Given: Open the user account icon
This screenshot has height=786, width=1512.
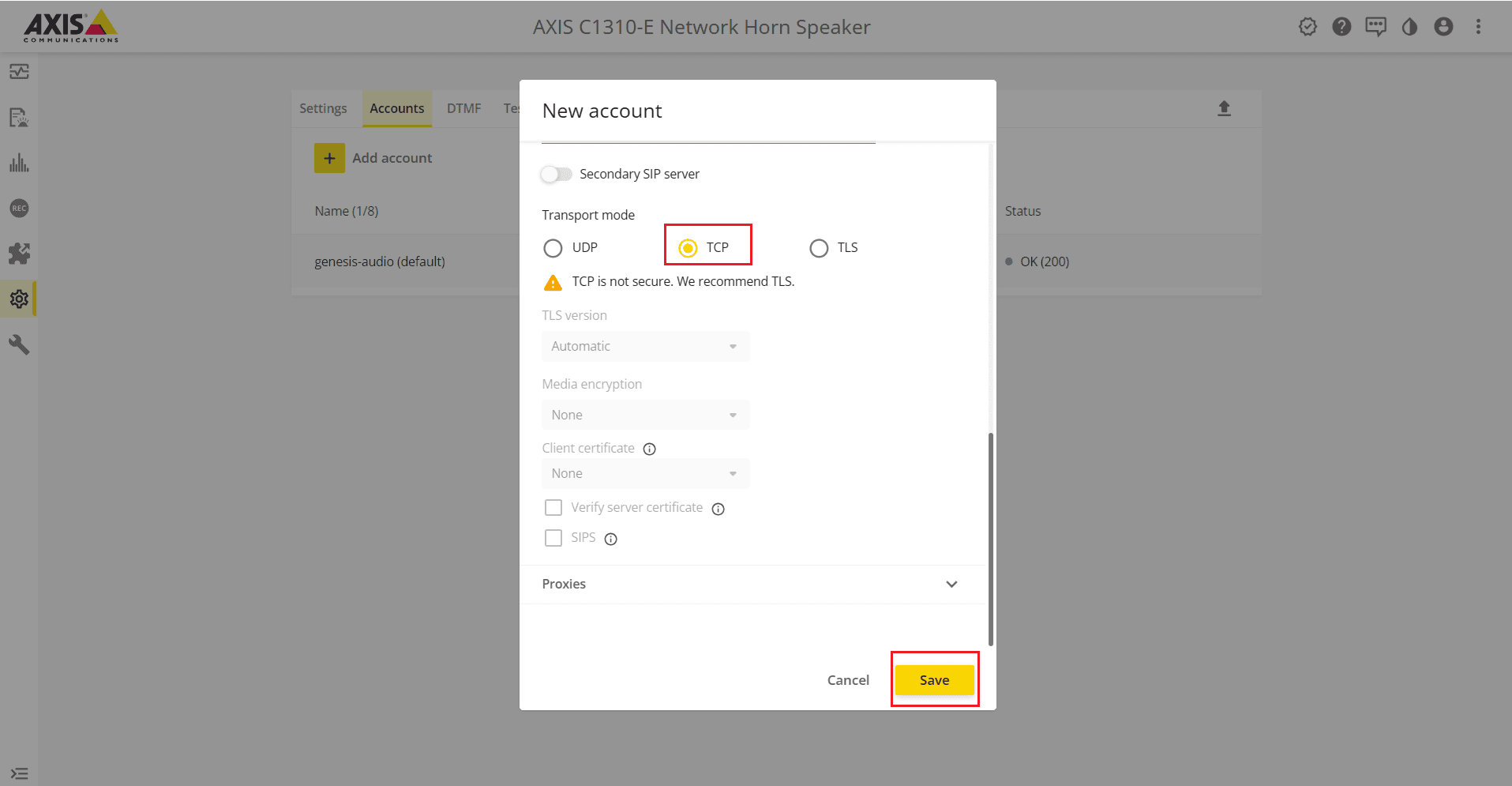Looking at the screenshot, I should (1443, 27).
